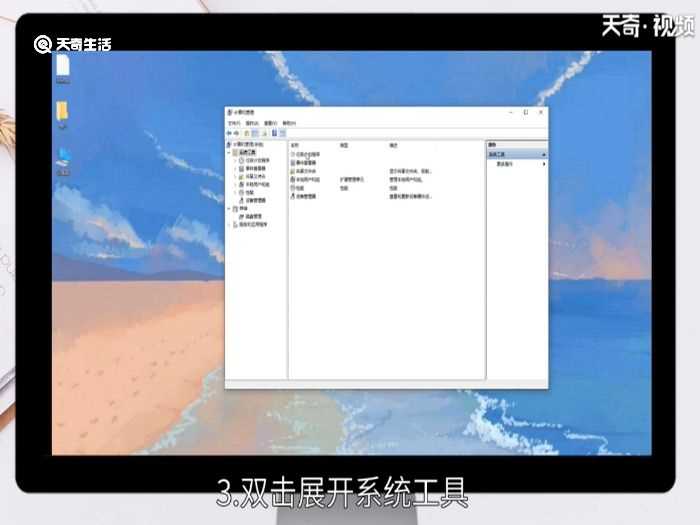This screenshot has width=700, height=525.
Task: Expand 本地用户和组 arrow in the tree
Action: (235, 184)
